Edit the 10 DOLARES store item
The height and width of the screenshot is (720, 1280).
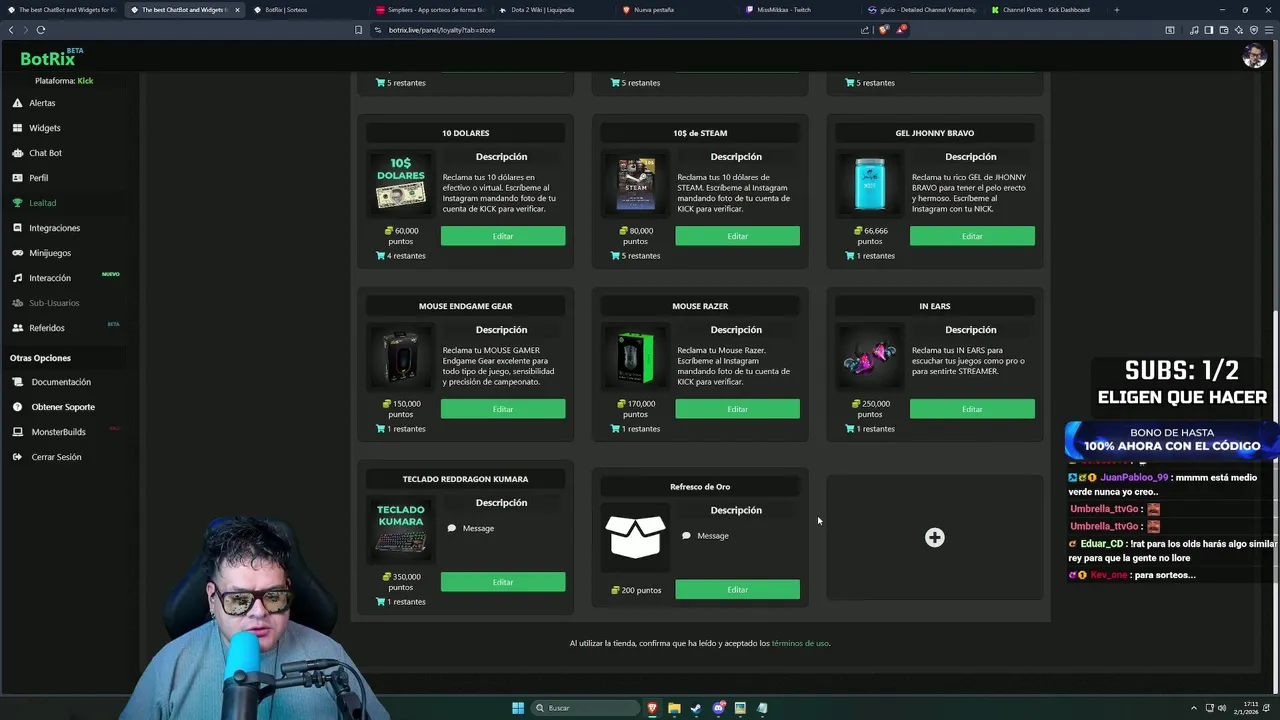[x=503, y=236]
